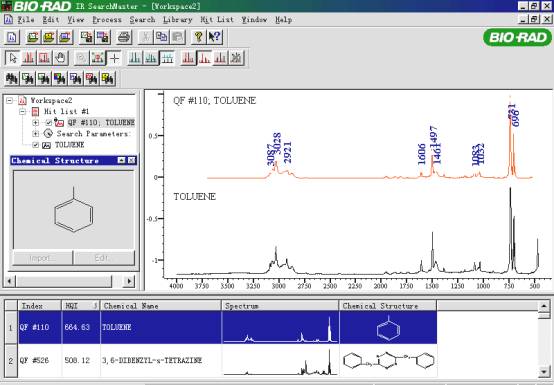Viewport: 554px width, 385px height.
Task: Click the yellow Help key icon
Action: [199, 37]
